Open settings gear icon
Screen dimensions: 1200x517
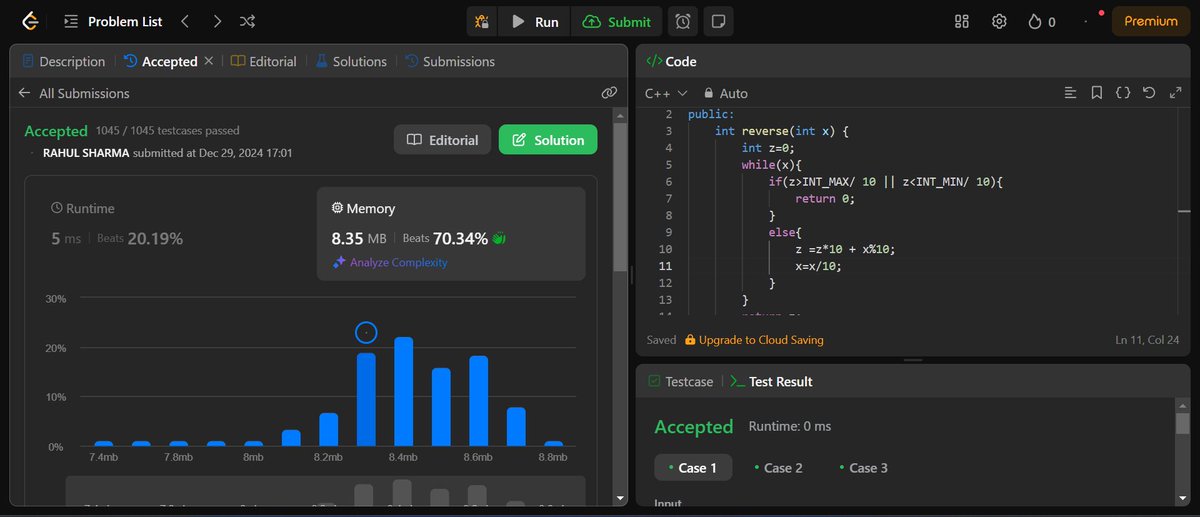point(998,21)
